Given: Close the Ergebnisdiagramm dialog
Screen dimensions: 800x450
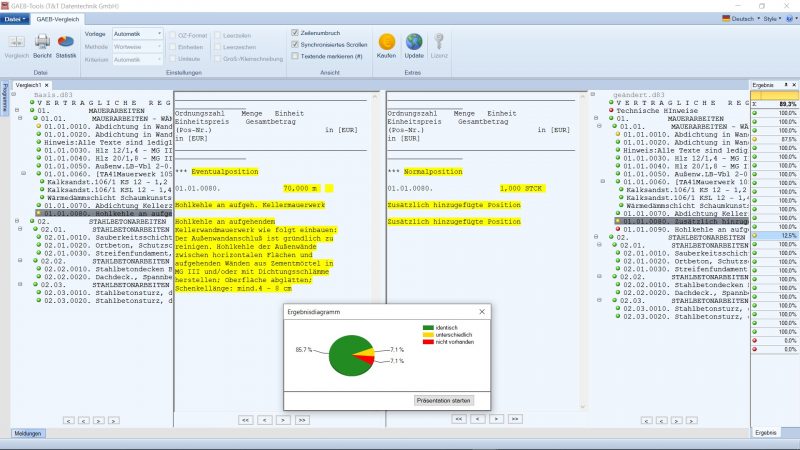Looking at the screenshot, I should coord(482,312).
